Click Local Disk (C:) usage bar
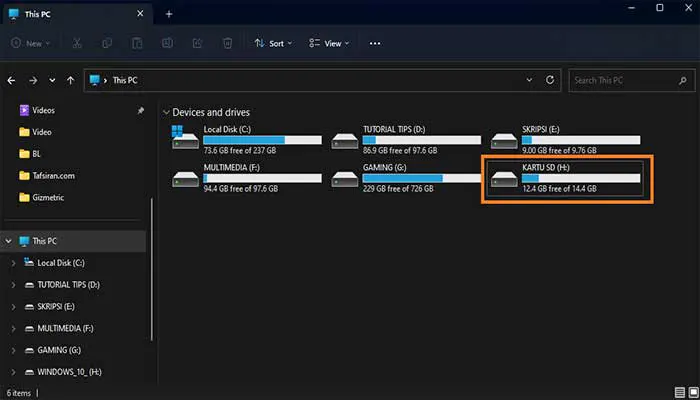 click(x=262, y=140)
